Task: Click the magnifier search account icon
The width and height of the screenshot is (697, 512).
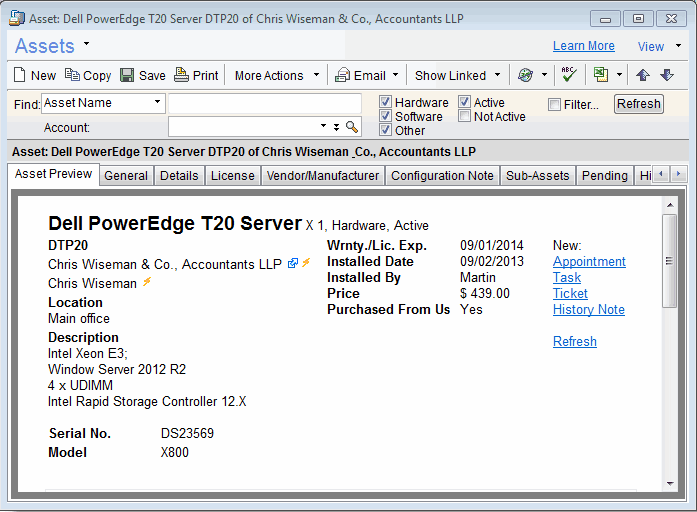Action: [352, 127]
